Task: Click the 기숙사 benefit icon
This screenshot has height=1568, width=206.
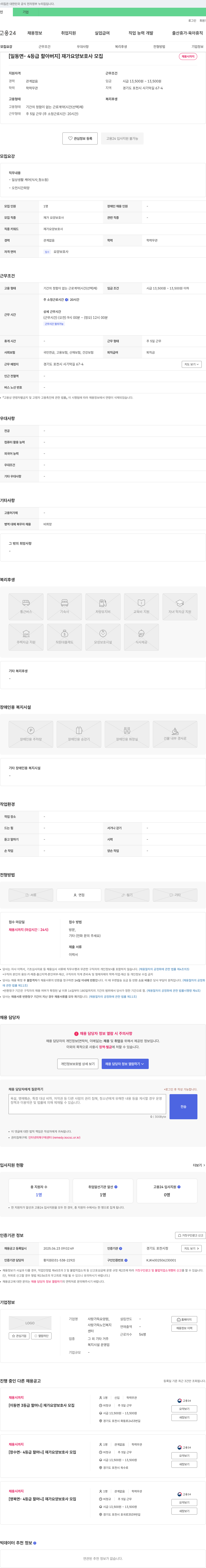Action: [64, 607]
